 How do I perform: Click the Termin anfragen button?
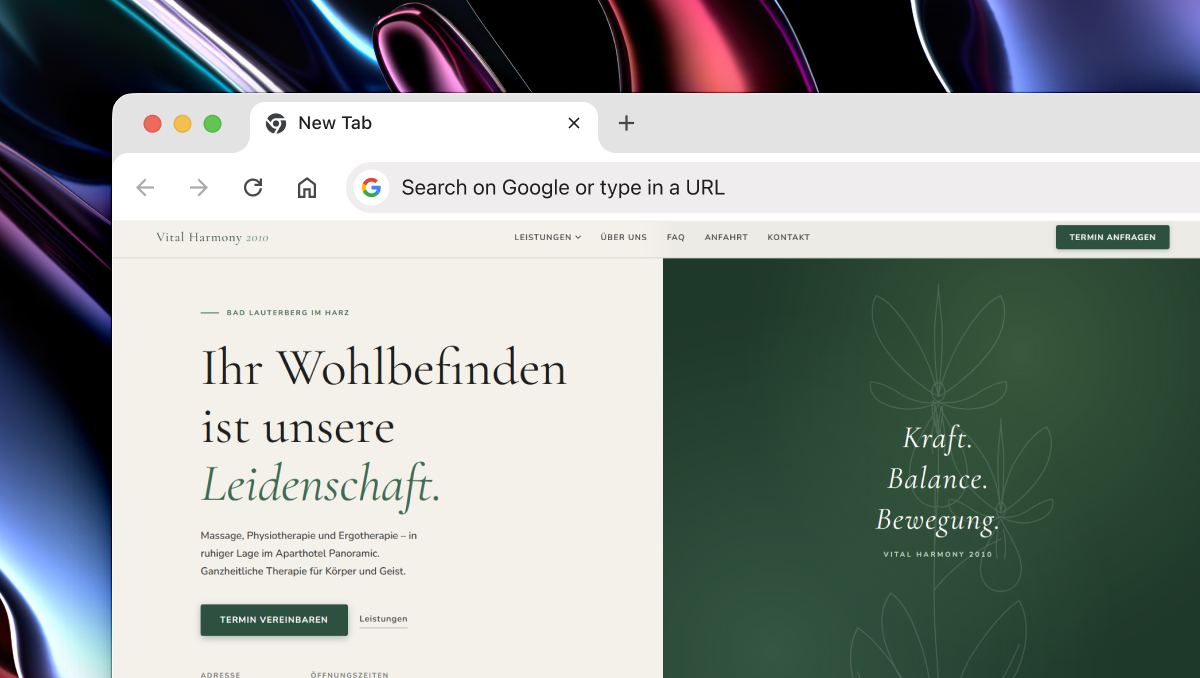tap(1112, 237)
